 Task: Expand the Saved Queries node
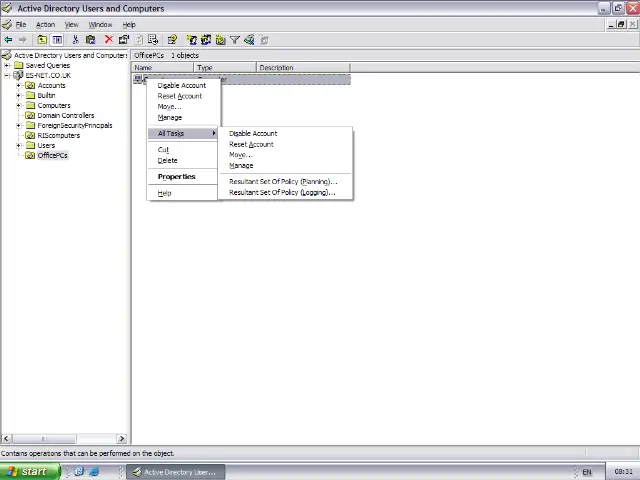7,65
